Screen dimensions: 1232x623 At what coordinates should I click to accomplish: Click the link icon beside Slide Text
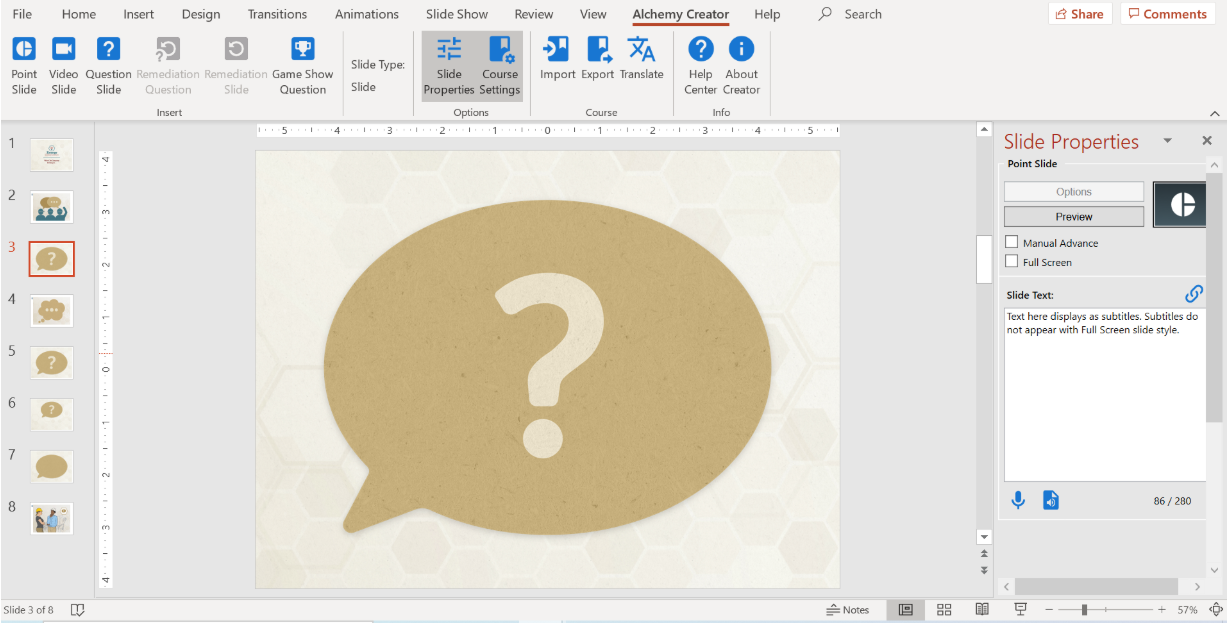(1193, 294)
